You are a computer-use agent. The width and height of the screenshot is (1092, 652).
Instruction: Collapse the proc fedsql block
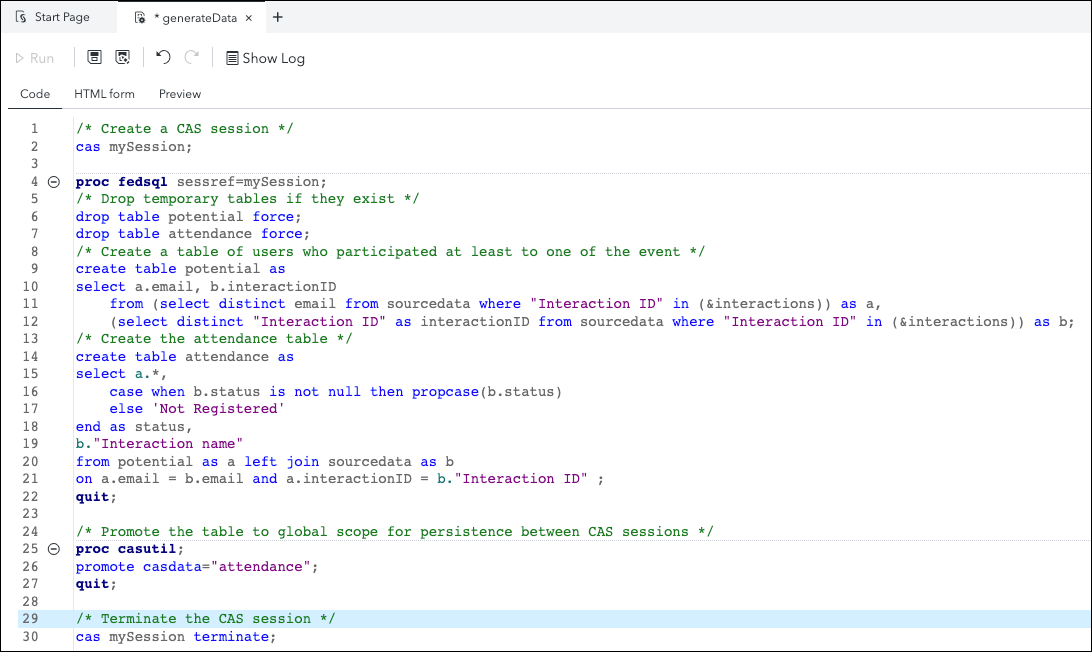coord(54,182)
